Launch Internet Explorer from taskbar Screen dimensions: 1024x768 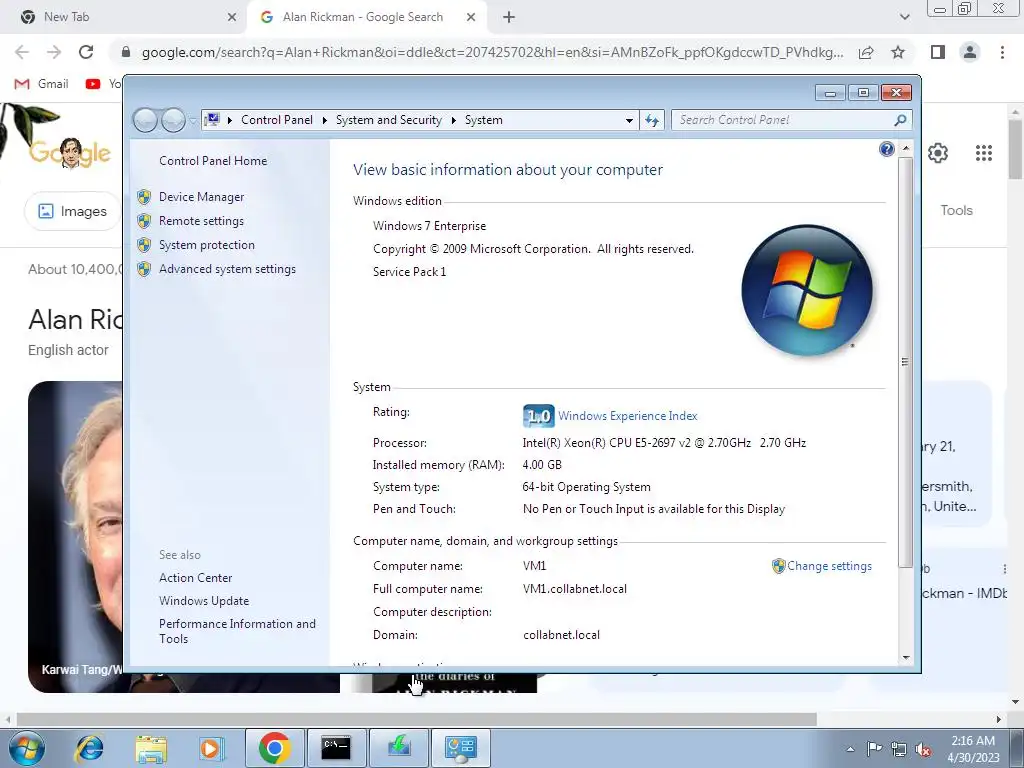(89, 748)
